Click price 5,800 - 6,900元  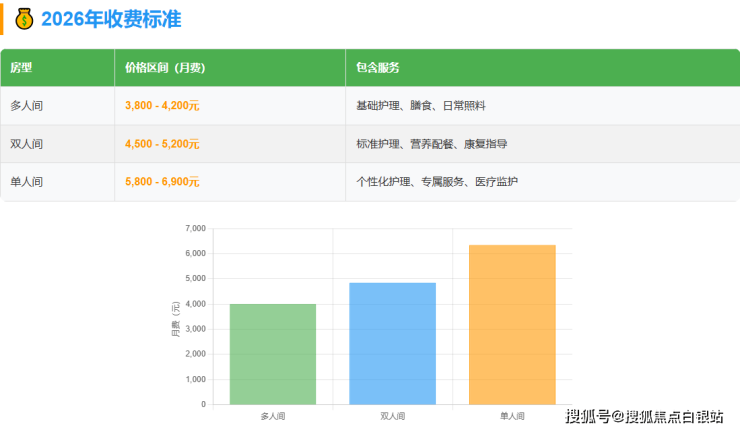(x=162, y=182)
